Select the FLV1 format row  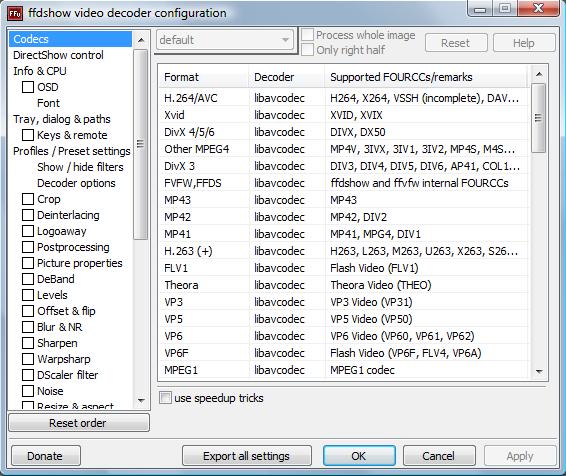tap(344, 268)
